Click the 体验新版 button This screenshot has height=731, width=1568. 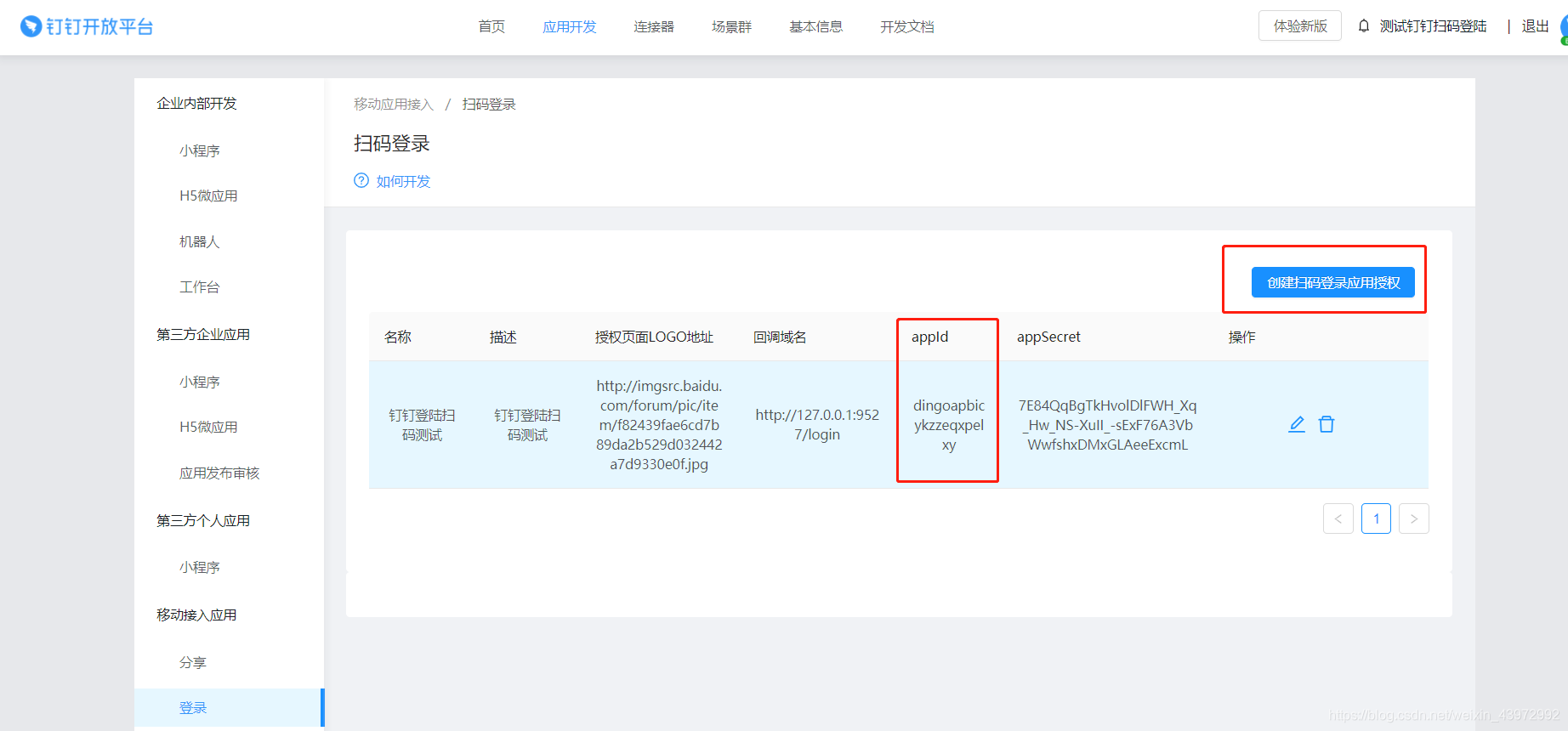[x=1300, y=25]
